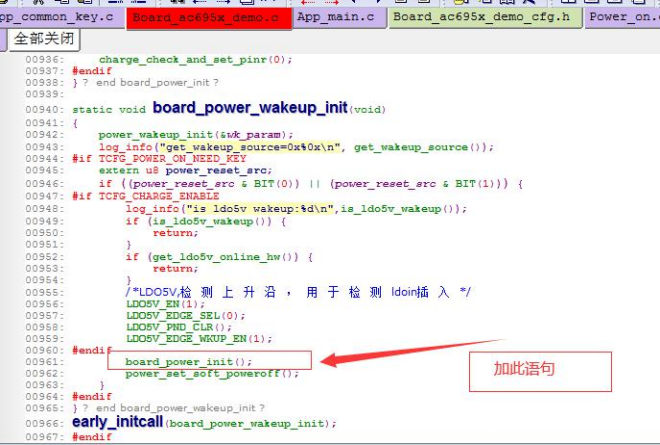Image resolution: width=660 pixels, height=445 pixels.
Task: Click the #endif on line 967
Action: (92, 437)
